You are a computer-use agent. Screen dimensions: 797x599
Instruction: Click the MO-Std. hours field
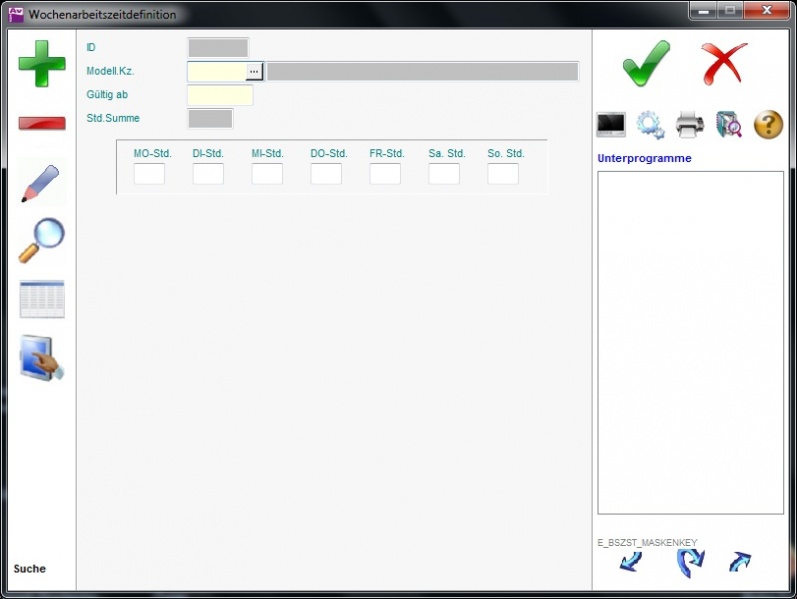(x=149, y=174)
